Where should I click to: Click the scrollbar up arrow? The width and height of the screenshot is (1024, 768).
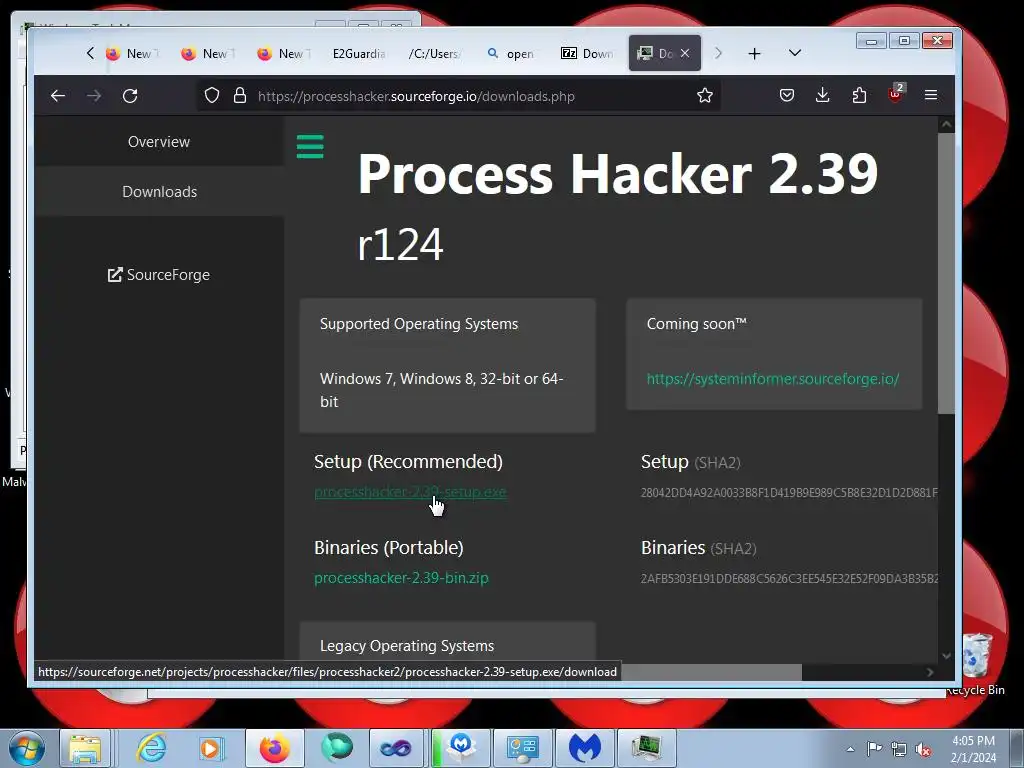pyautogui.click(x=946, y=124)
